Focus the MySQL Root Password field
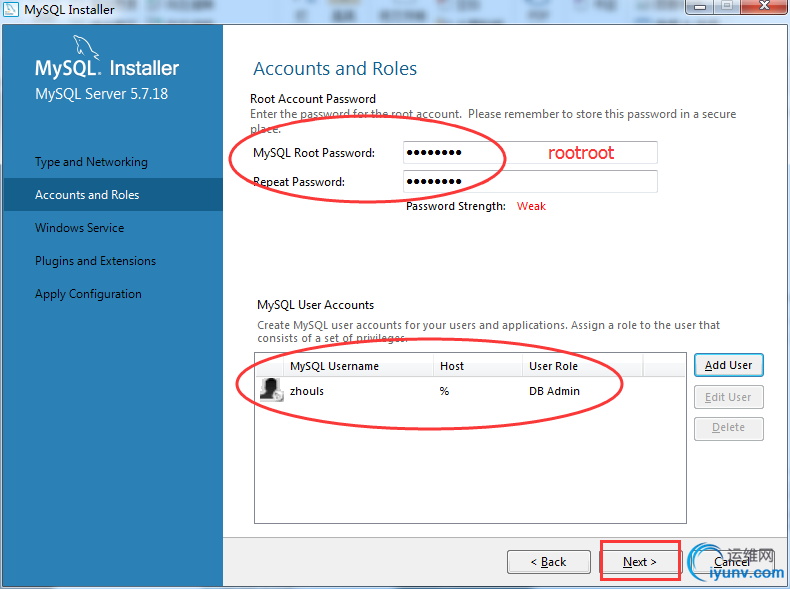 coord(530,152)
